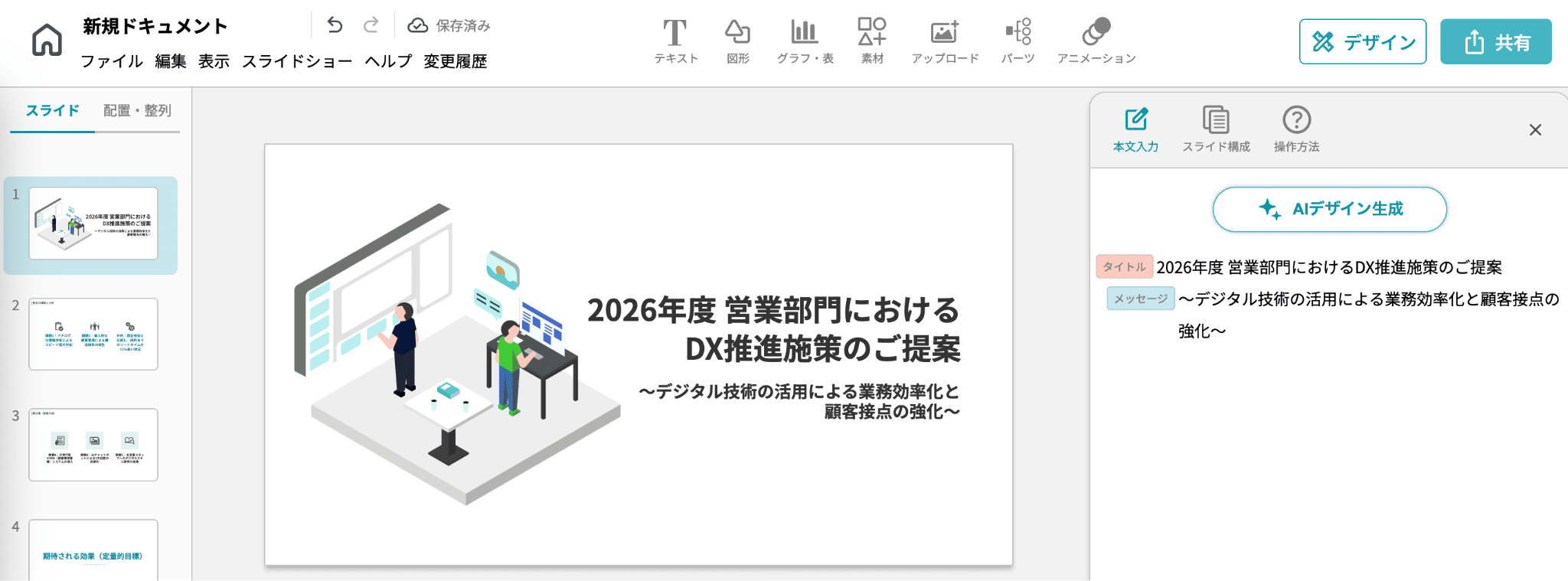Switch to the 配置・整列 tab
1568x581 pixels.
pyautogui.click(x=138, y=111)
